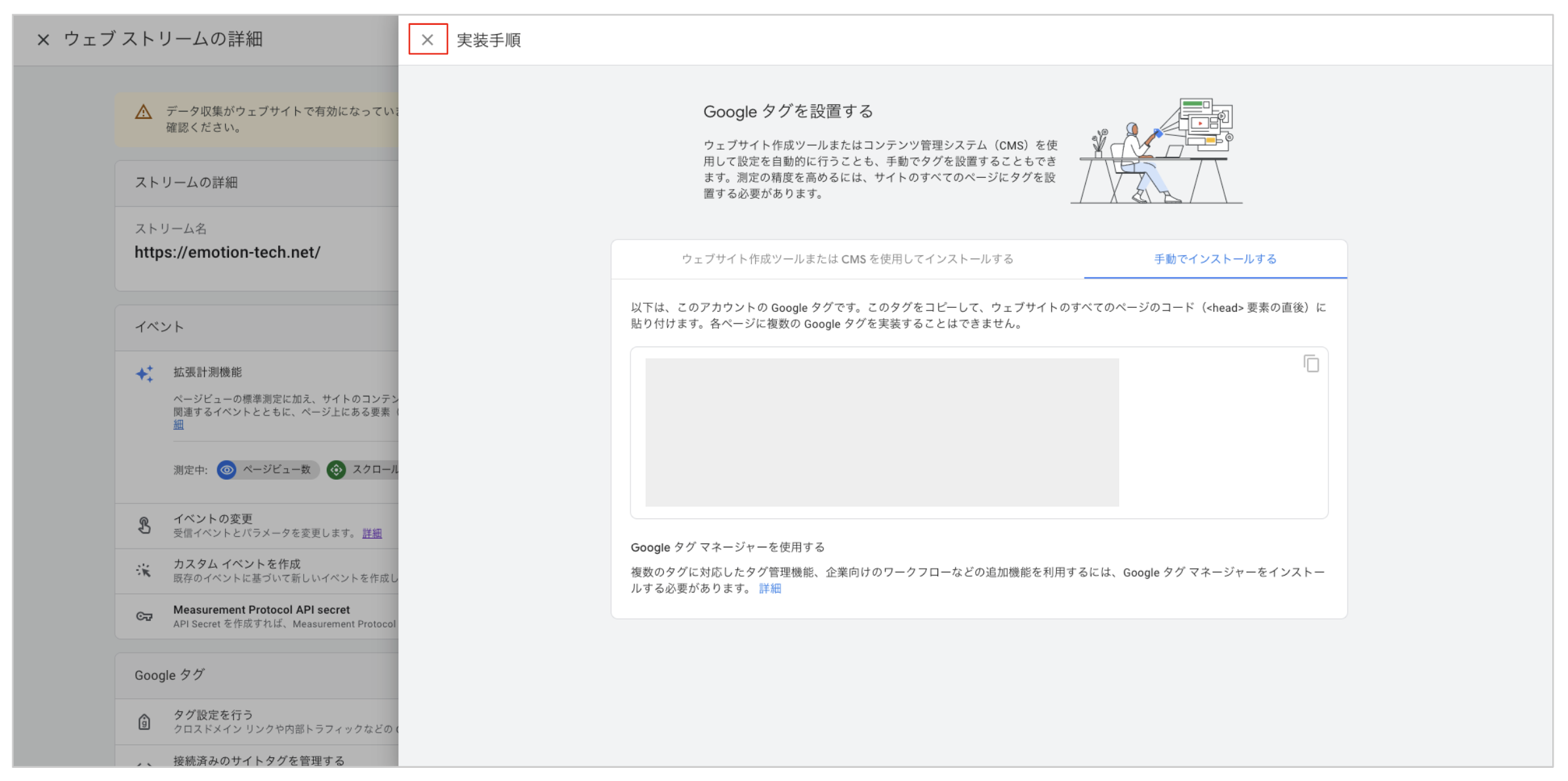The image size is (1568, 781).
Task: Select the ページビュー数 eye chip
Action: click(x=268, y=470)
